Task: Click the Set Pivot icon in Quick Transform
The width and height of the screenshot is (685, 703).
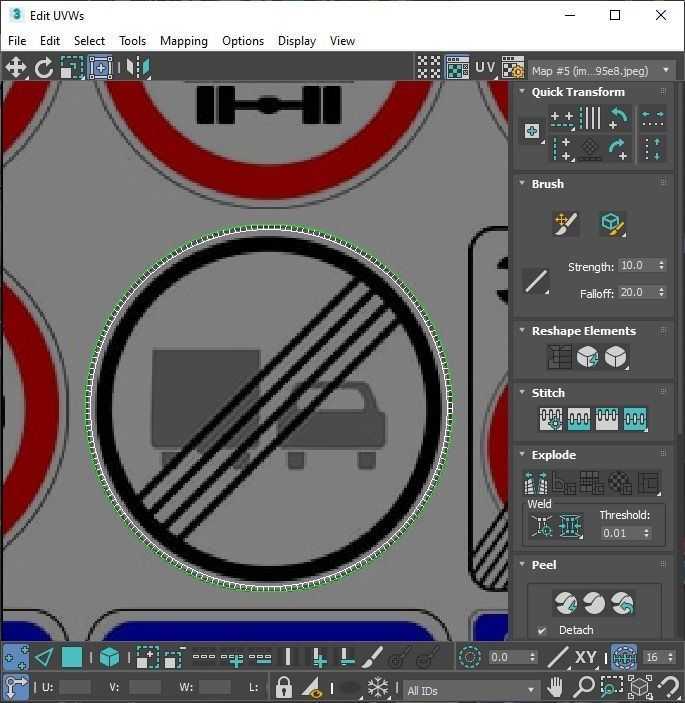Action: pyautogui.click(x=532, y=132)
